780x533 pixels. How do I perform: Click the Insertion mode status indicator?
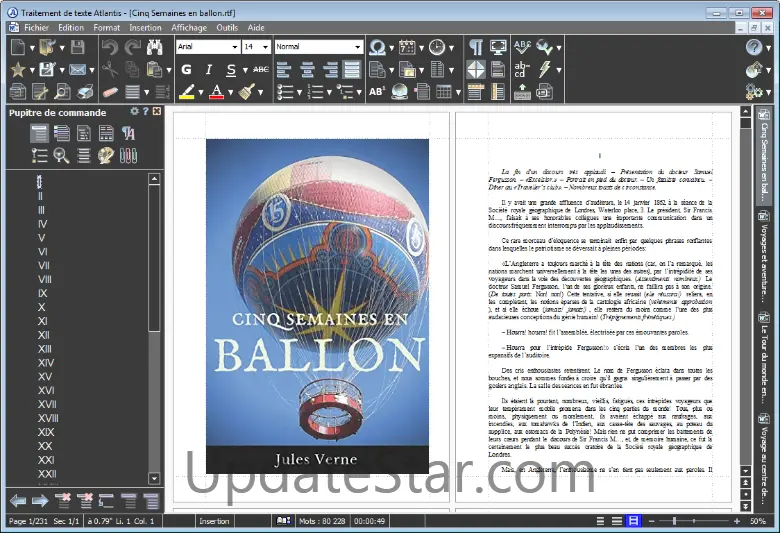click(214, 521)
